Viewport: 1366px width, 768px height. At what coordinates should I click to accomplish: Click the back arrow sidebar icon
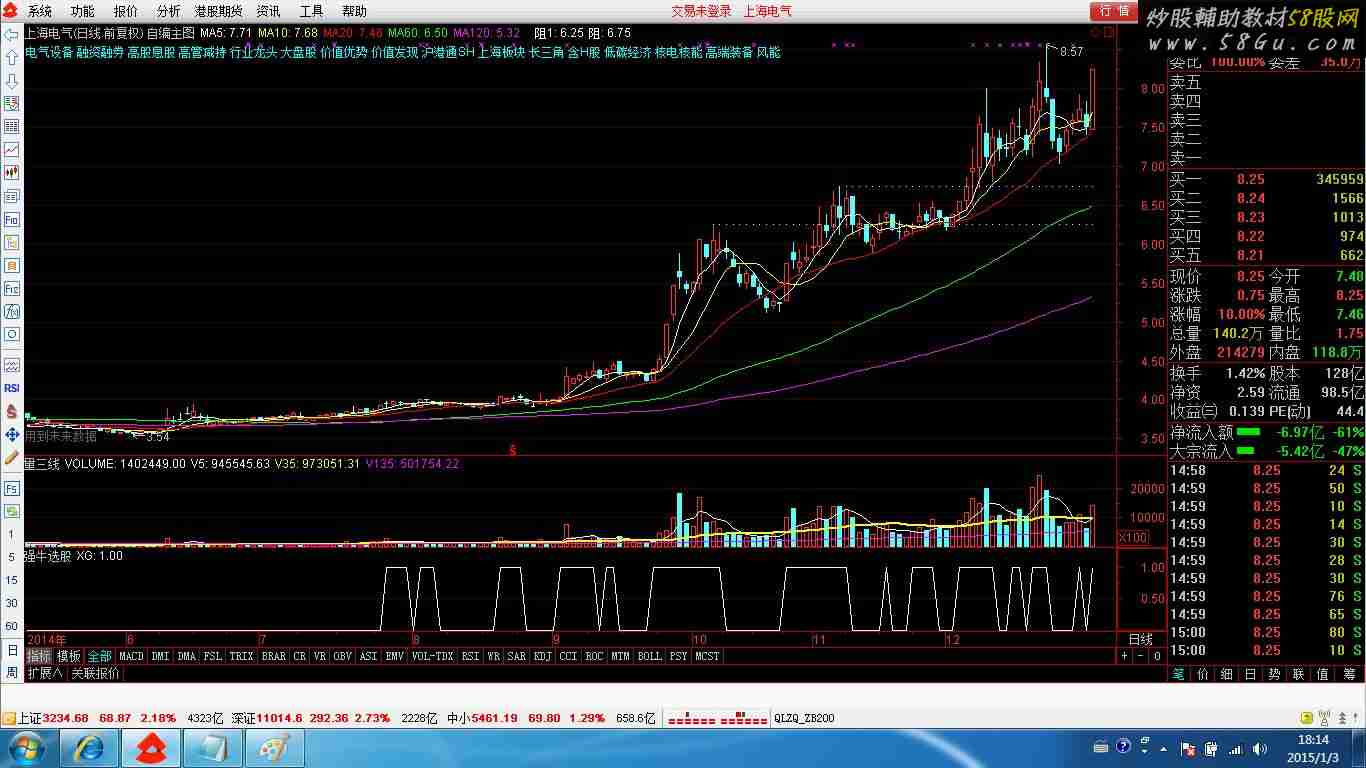[12, 35]
